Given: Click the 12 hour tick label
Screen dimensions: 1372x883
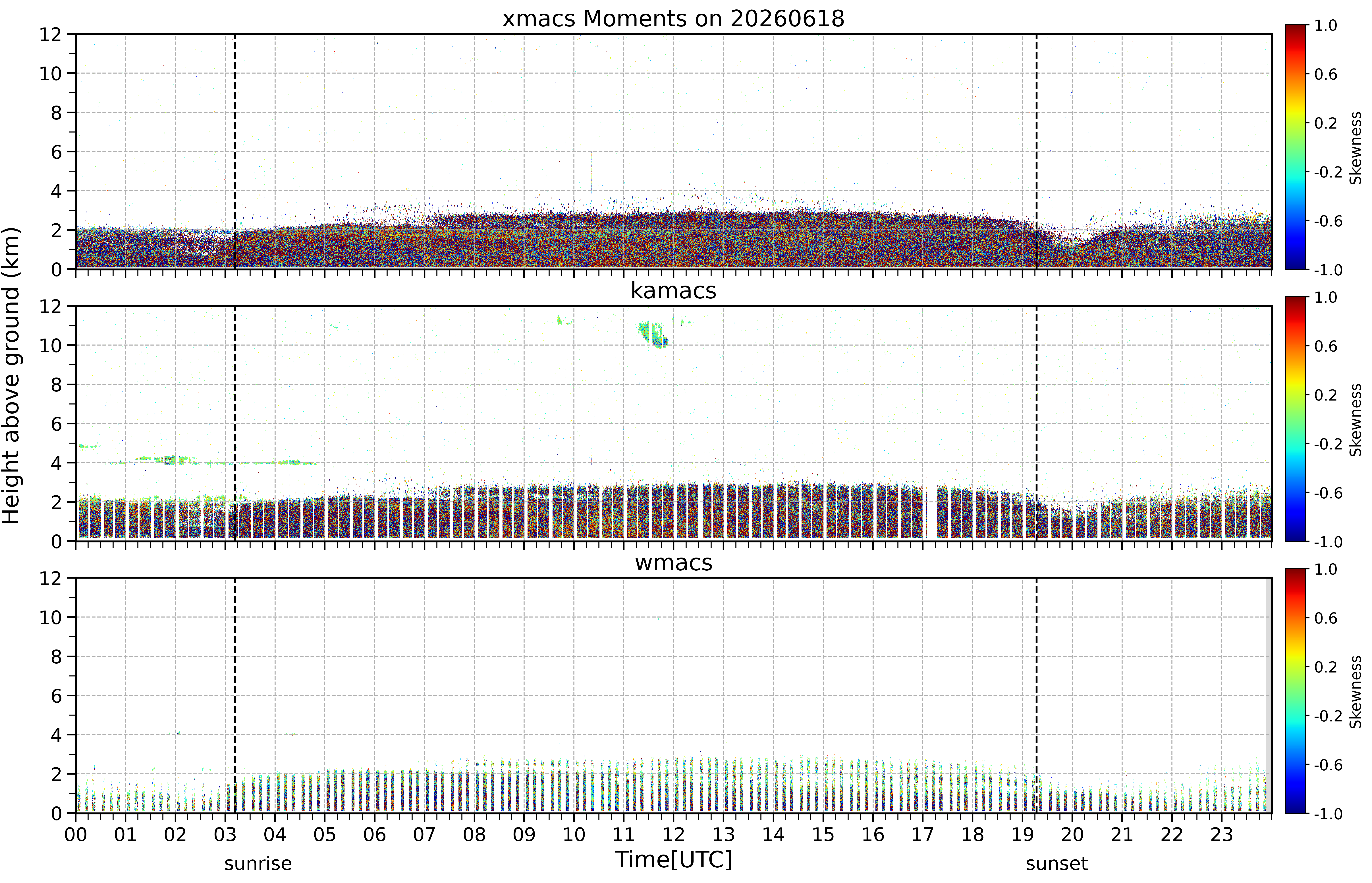Looking at the screenshot, I should tap(673, 834).
